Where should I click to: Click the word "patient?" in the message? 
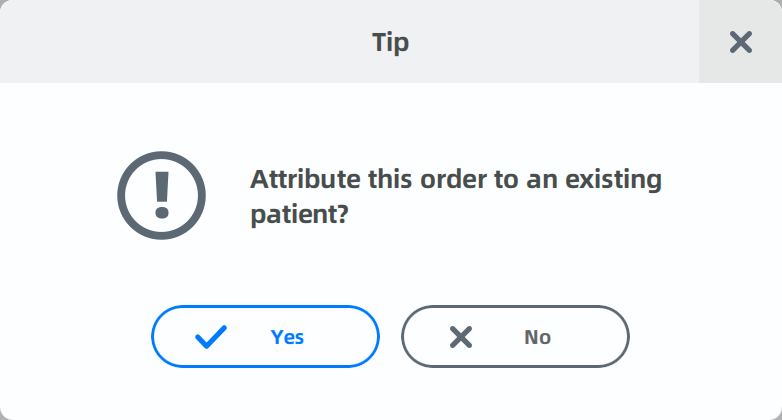tap(299, 214)
